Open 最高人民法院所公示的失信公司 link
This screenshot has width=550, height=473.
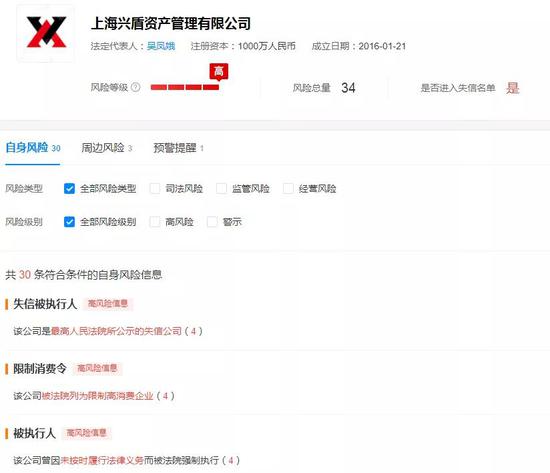click(116, 331)
